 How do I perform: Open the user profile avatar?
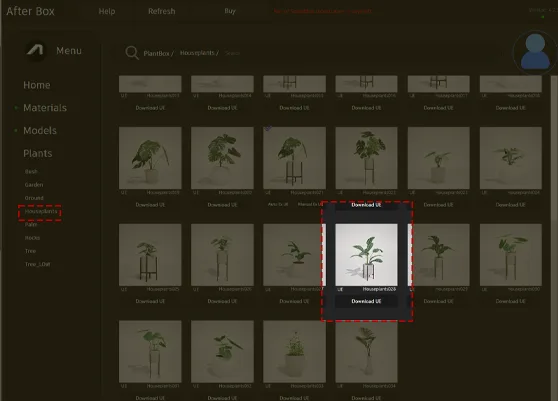535,52
